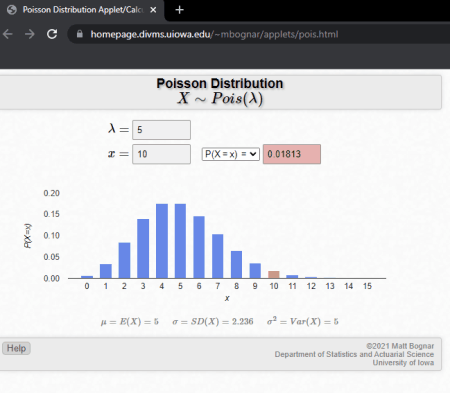450x393 pixels.
Task: Click the University of Iowa text
Action: (403, 363)
